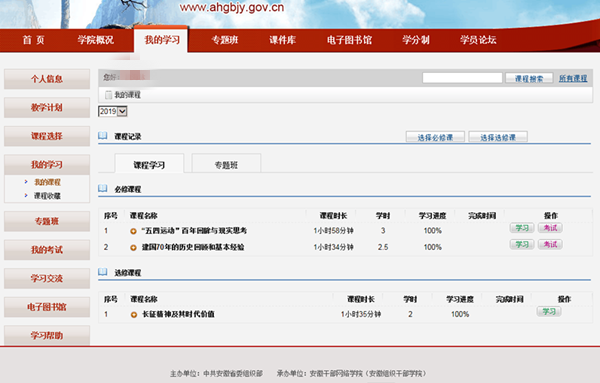Open 学院概况 in top navigation
Screen dimensions: 600x383
[x=95, y=40]
